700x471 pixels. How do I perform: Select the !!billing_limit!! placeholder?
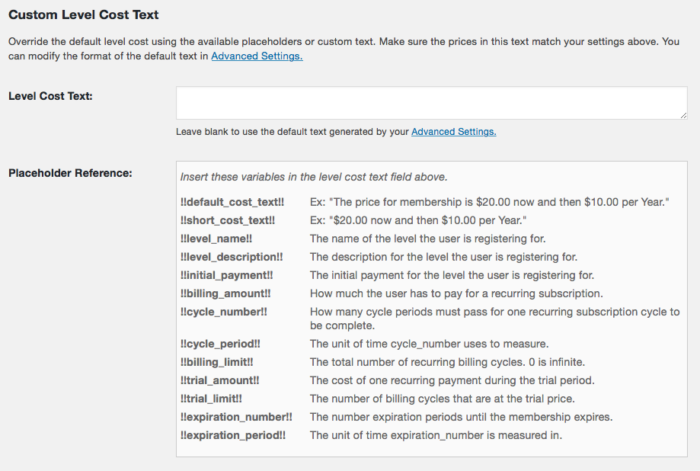click(217, 363)
